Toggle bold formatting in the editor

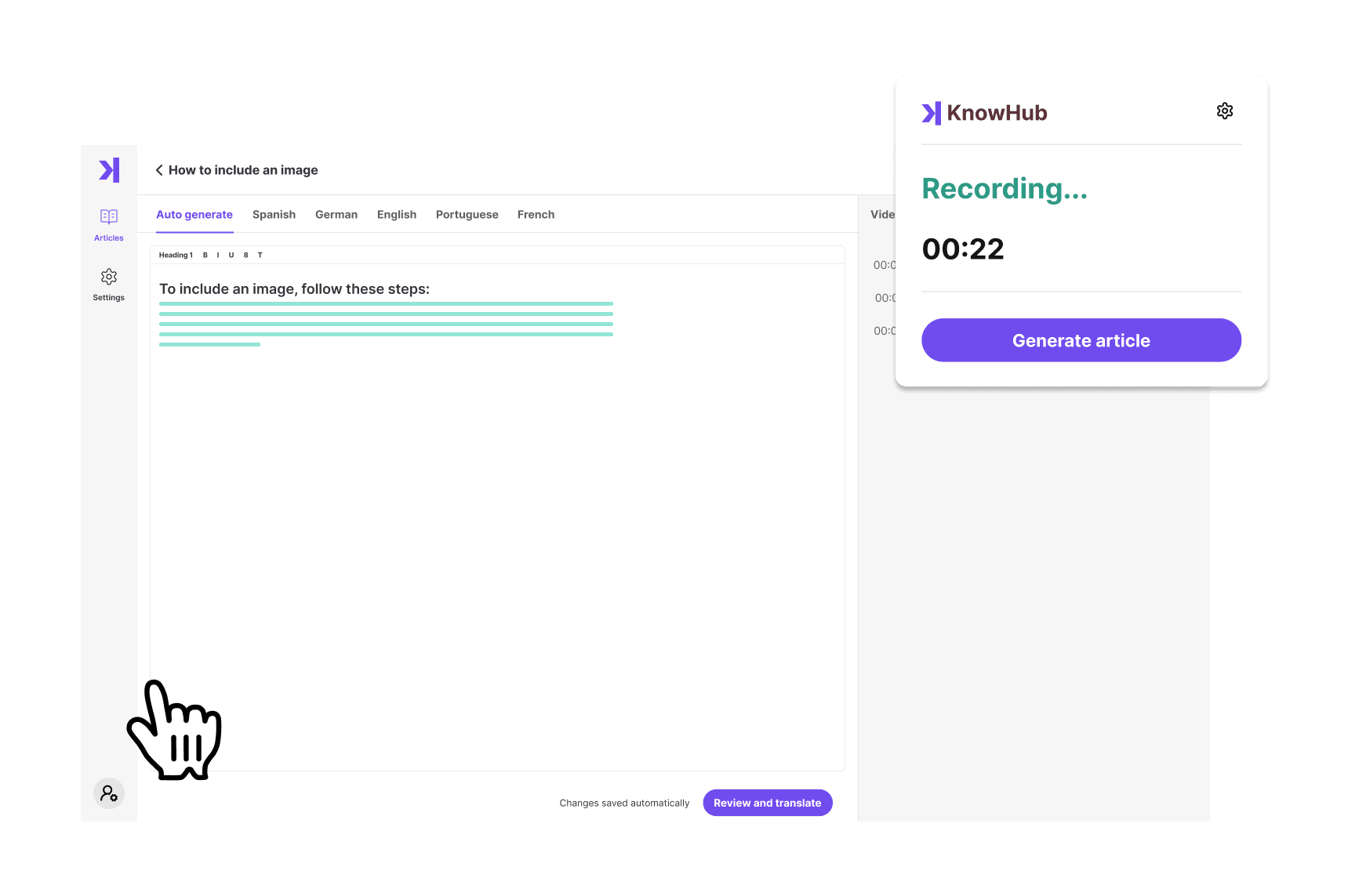click(x=205, y=255)
